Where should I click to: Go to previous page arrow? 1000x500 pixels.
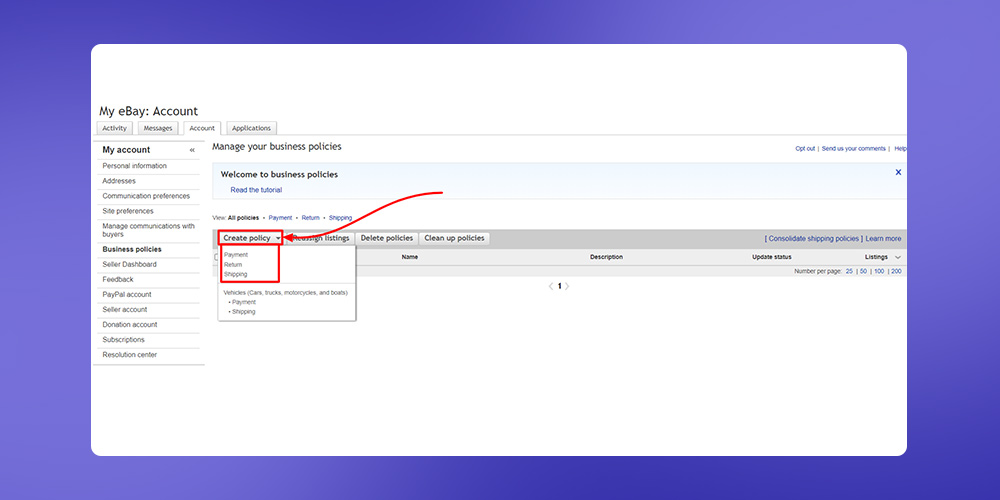click(551, 286)
